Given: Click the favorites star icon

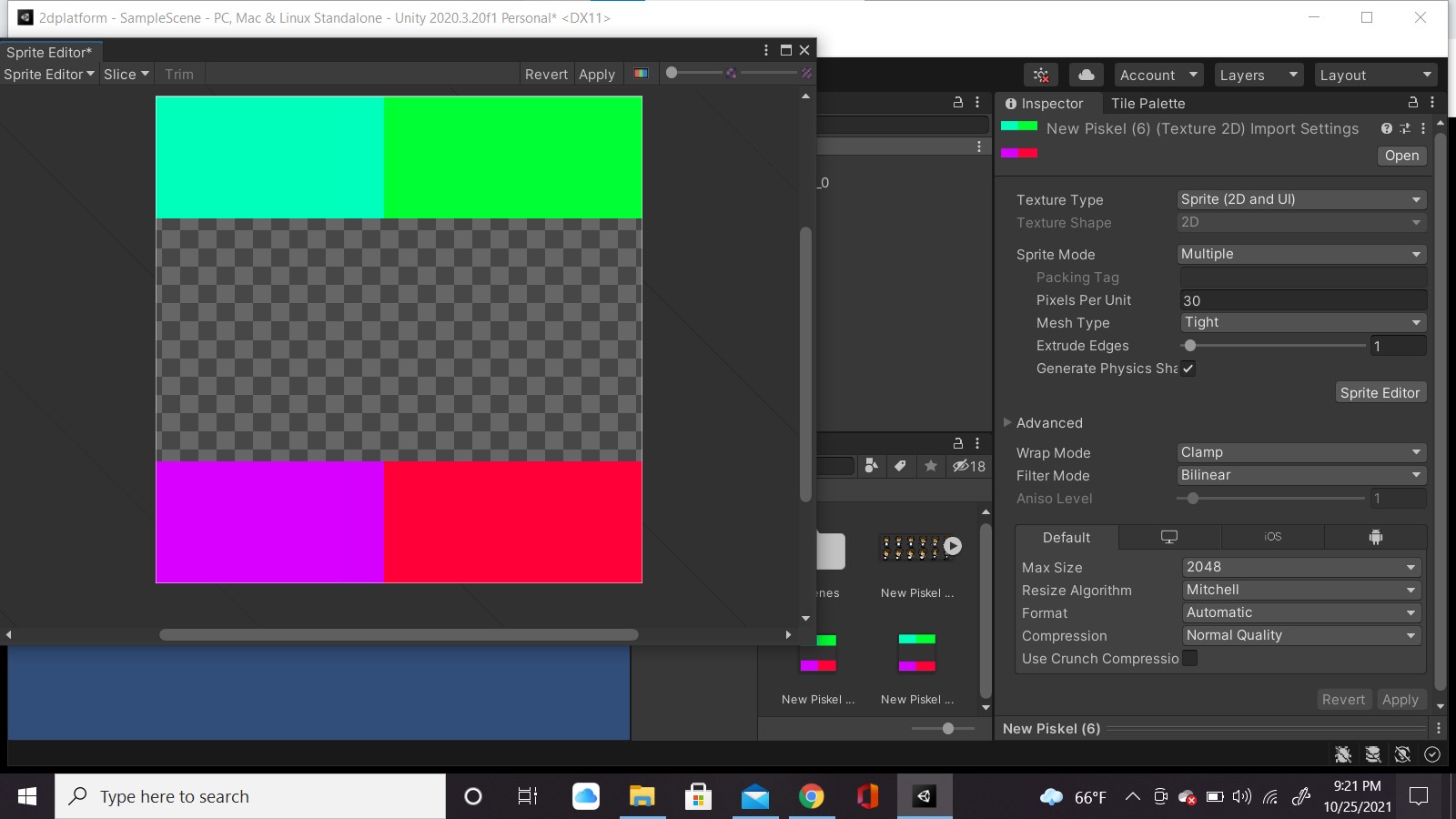Looking at the screenshot, I should [930, 466].
